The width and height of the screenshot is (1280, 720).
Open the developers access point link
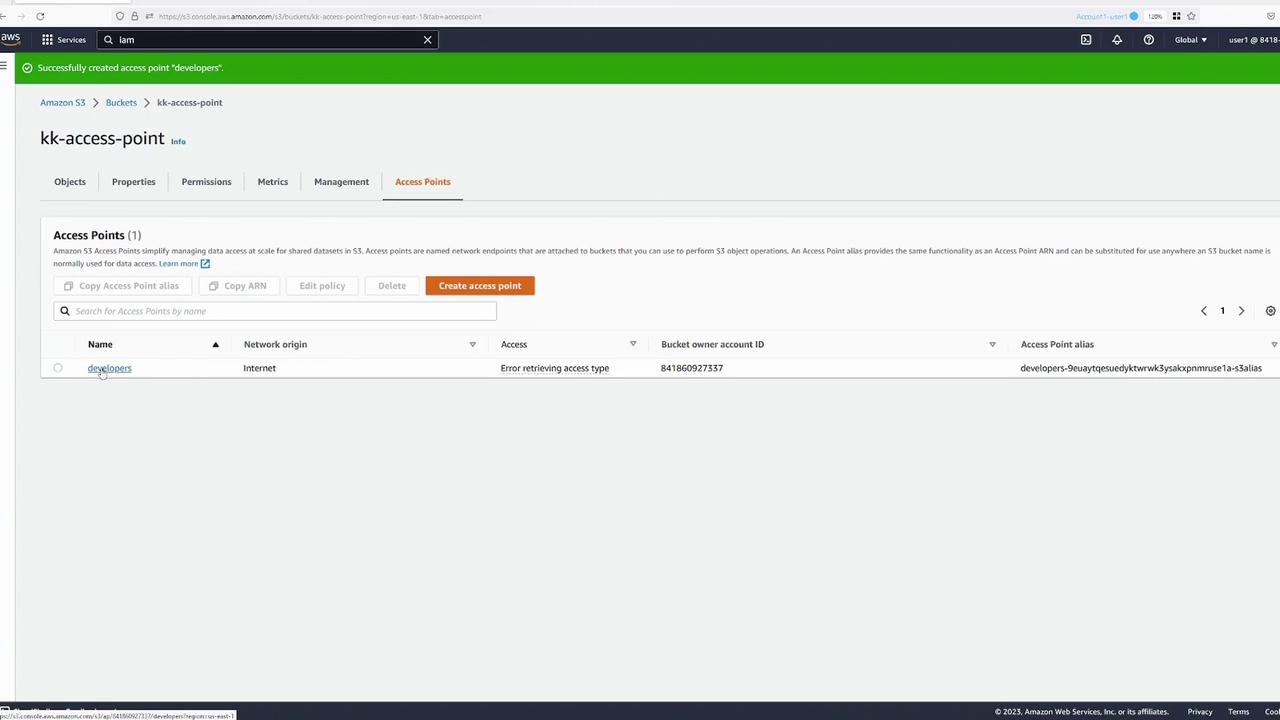pos(109,368)
